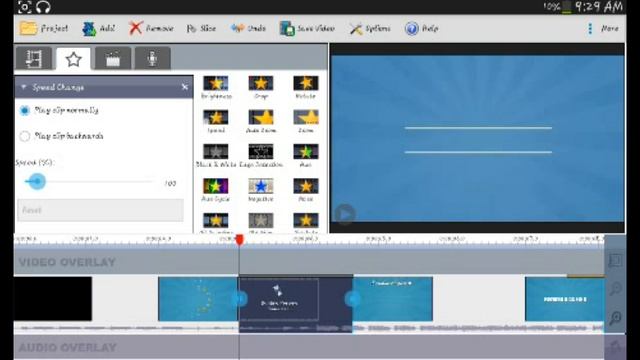Click the Audio Overlay track
This screenshot has width=640, height=360.
point(309,347)
